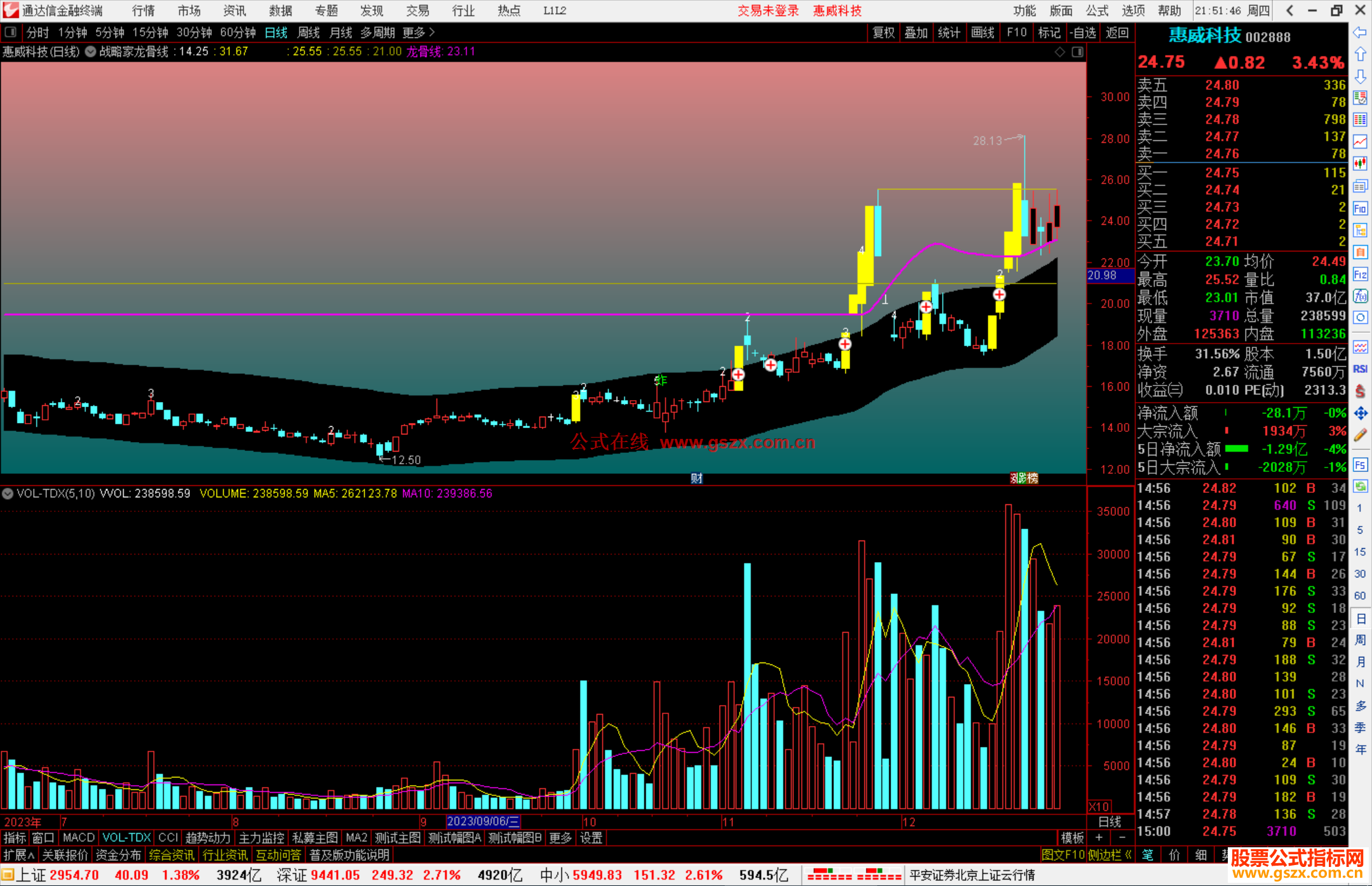The height and width of the screenshot is (886, 1372).
Task: Click the 复权 button
Action: pos(884,32)
